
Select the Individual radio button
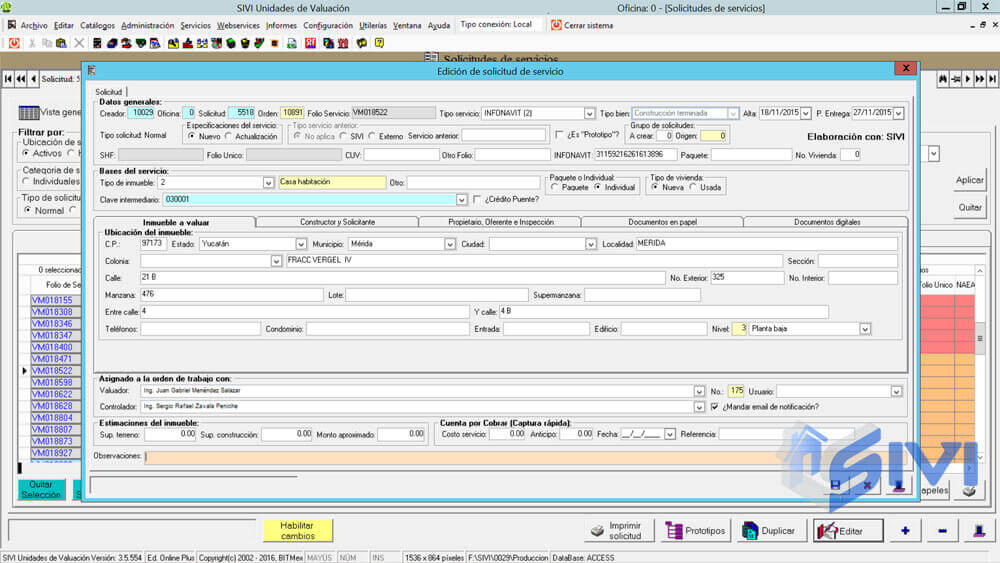pos(598,187)
